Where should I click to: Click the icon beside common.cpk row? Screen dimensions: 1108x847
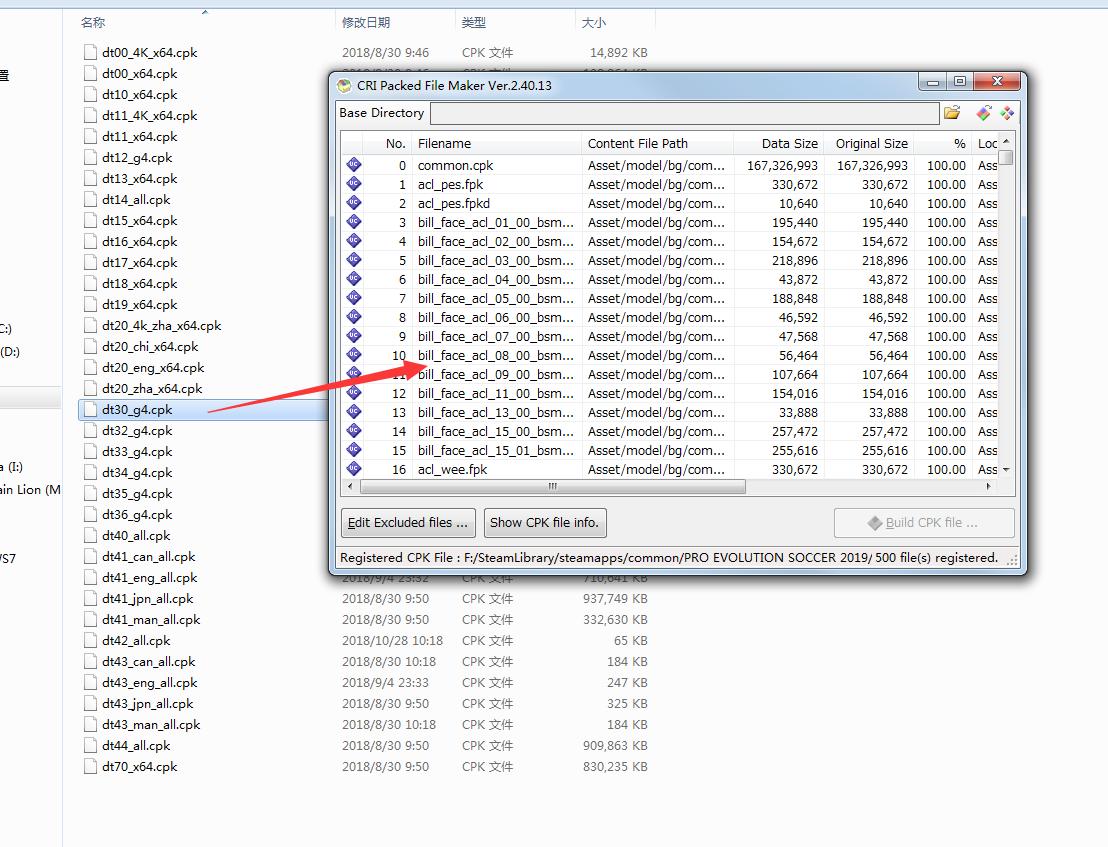pos(353,165)
